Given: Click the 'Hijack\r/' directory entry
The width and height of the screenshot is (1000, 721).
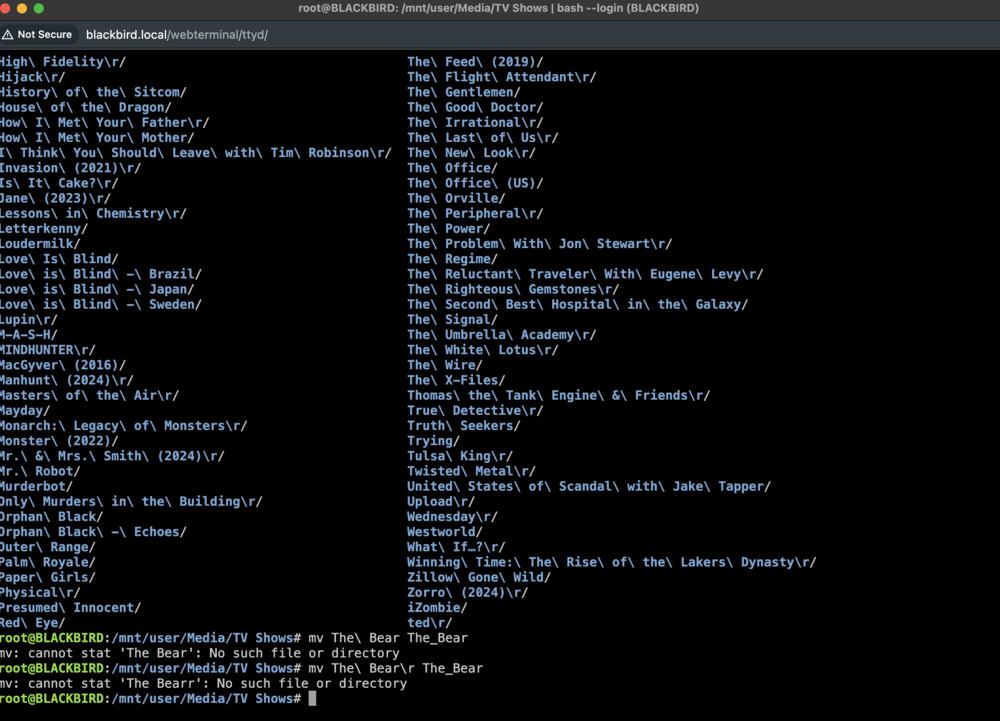Looking at the screenshot, I should coord(33,77).
